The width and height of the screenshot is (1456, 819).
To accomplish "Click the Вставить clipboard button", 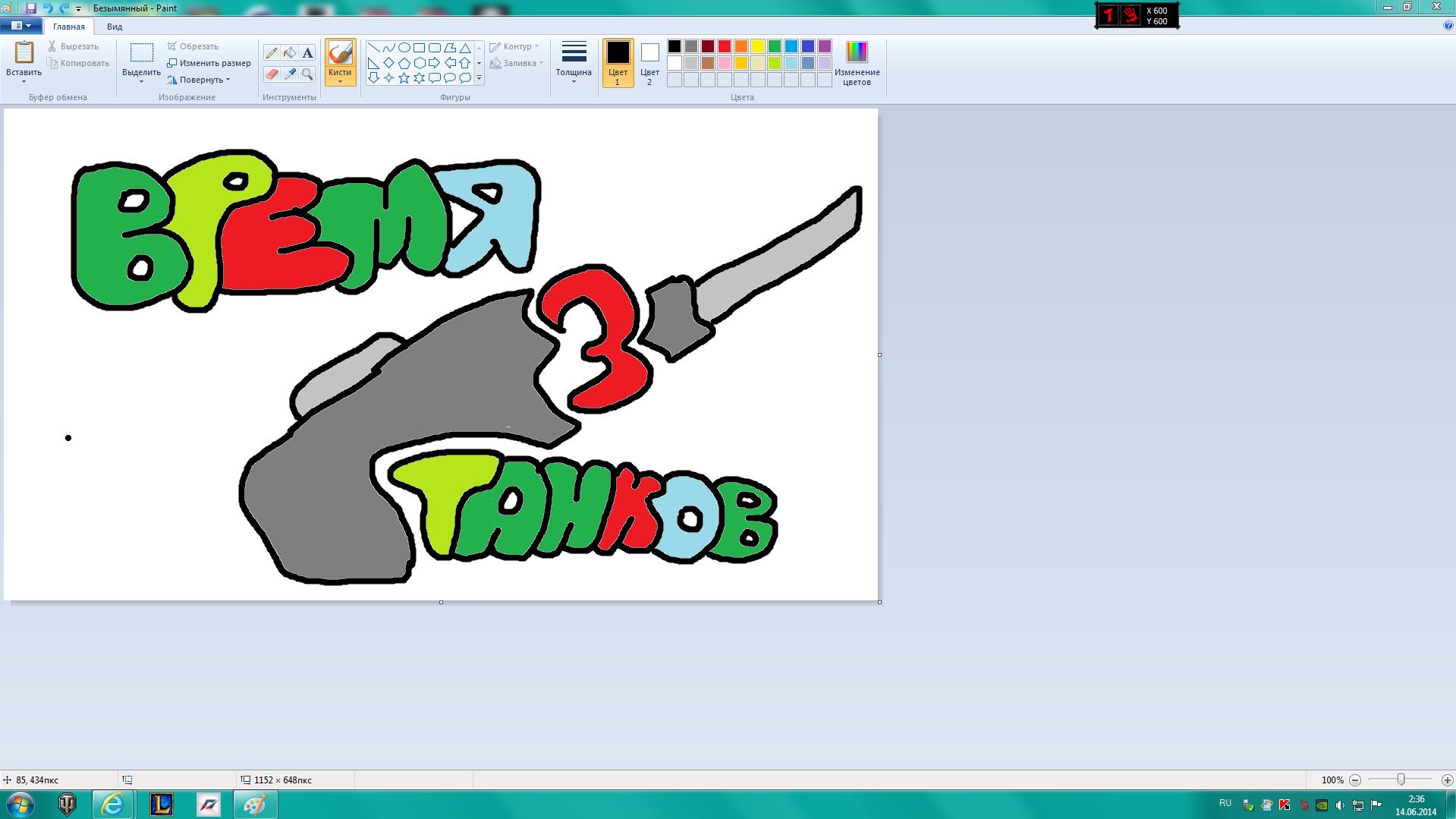I will [24, 58].
